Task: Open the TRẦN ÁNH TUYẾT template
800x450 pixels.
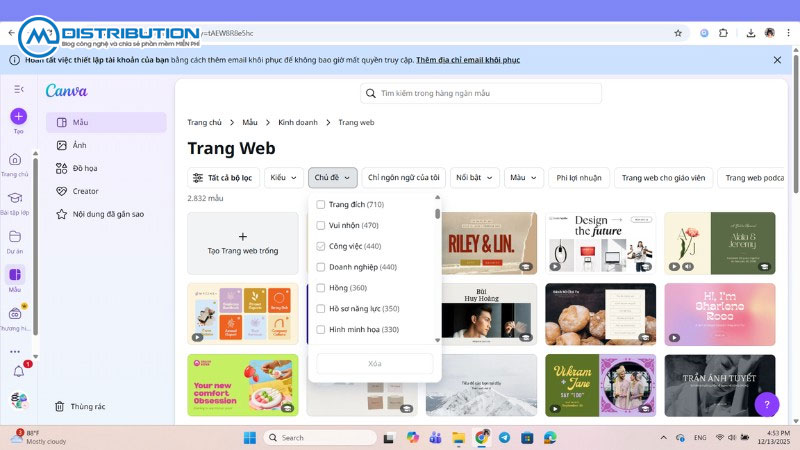Action: point(720,386)
